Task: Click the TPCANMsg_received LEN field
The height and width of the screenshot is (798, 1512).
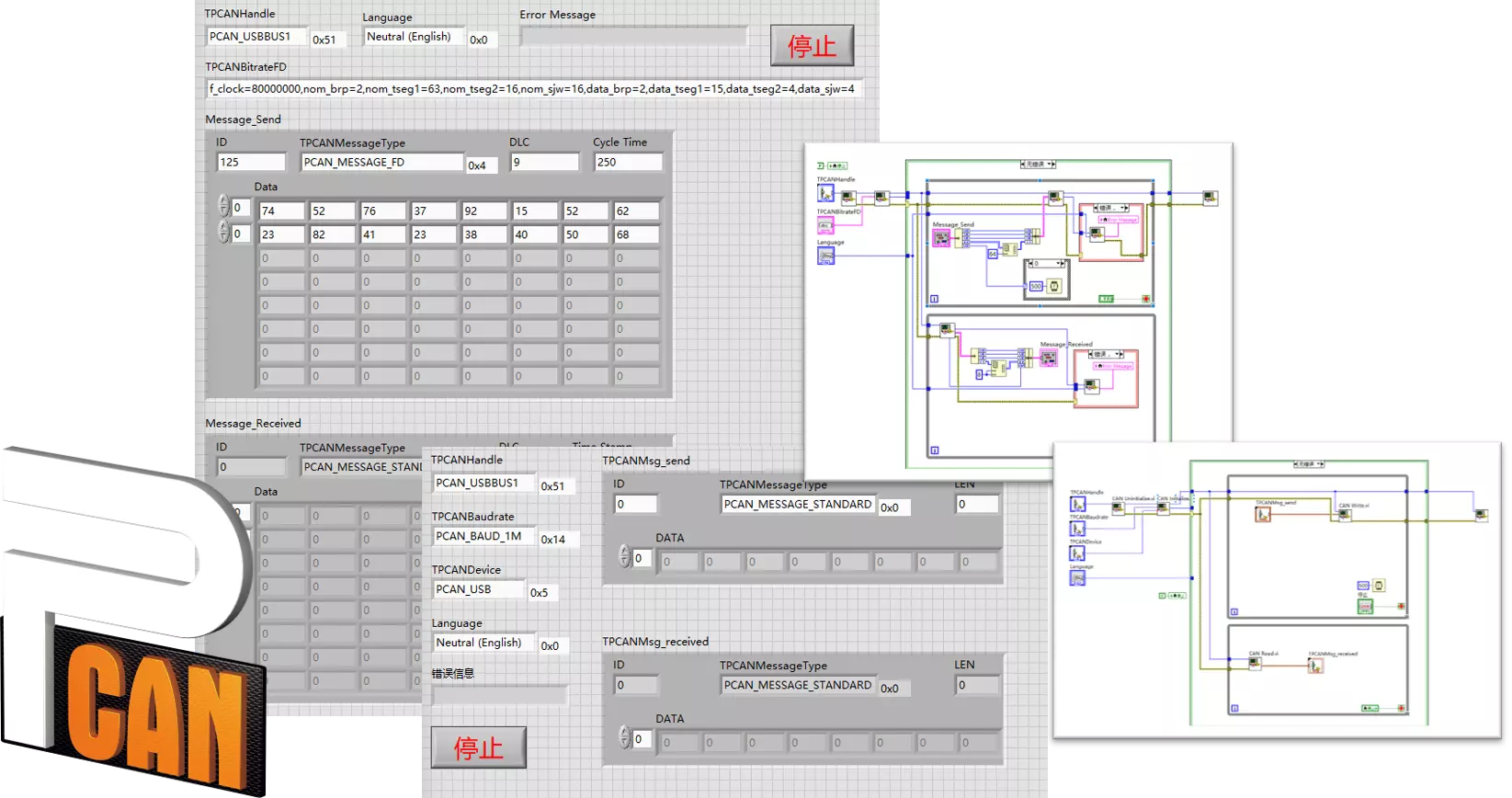Action: pyautogui.click(x=976, y=686)
